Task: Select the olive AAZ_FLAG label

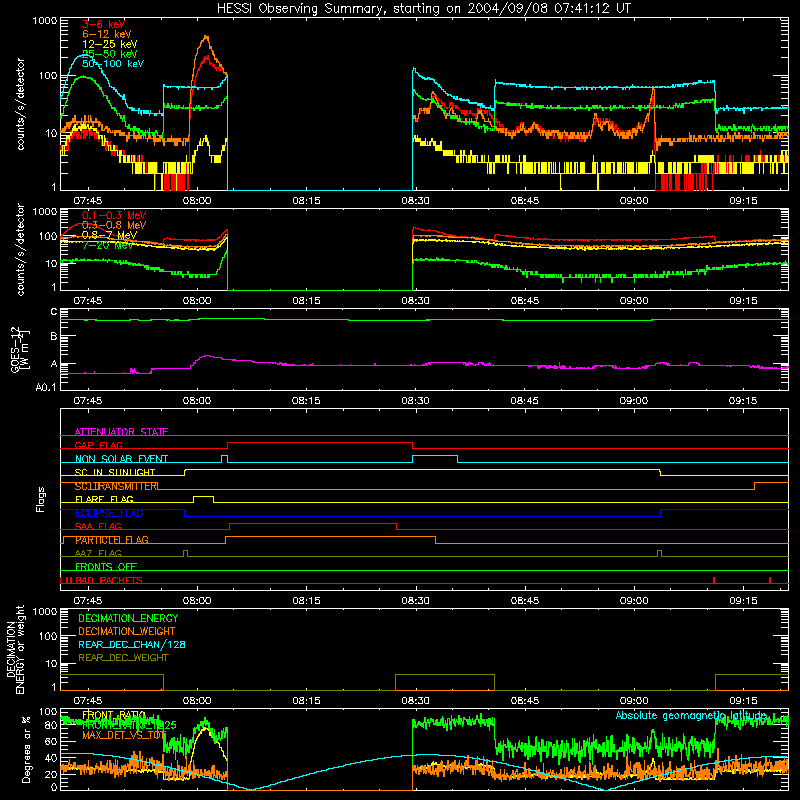Action: [x=98, y=554]
